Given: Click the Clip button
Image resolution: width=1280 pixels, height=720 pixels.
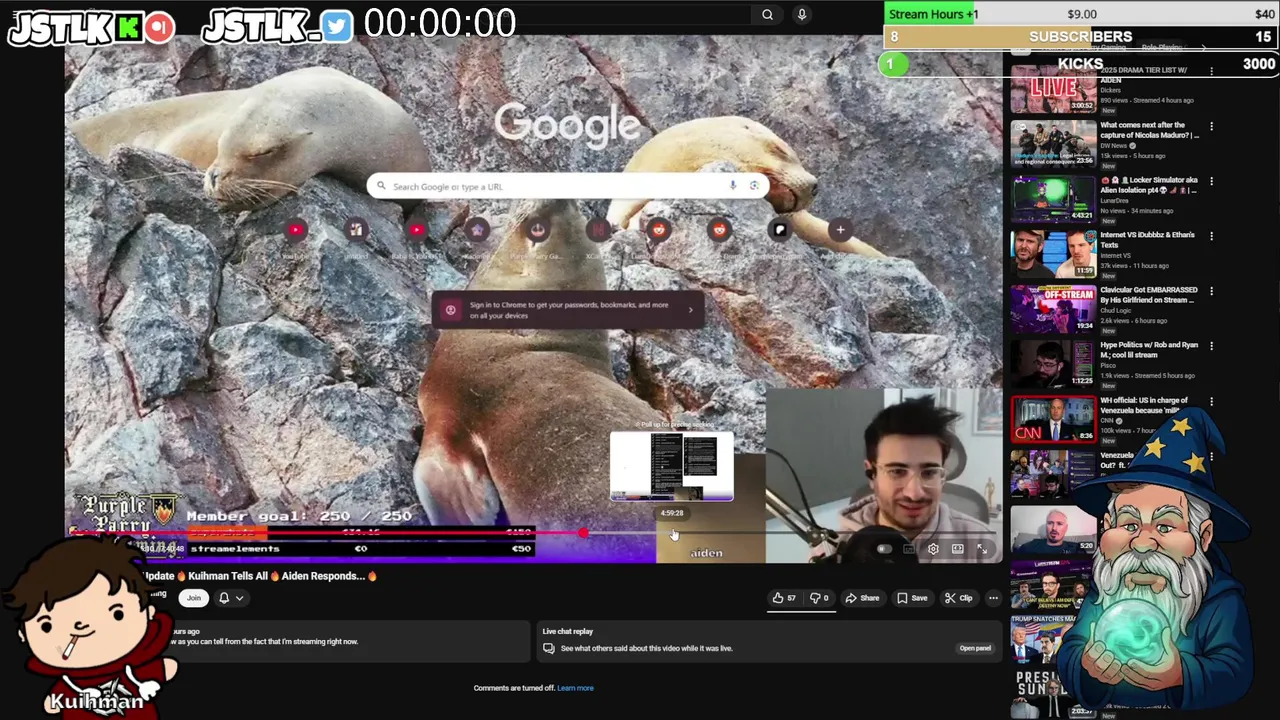Looking at the screenshot, I should 958,598.
